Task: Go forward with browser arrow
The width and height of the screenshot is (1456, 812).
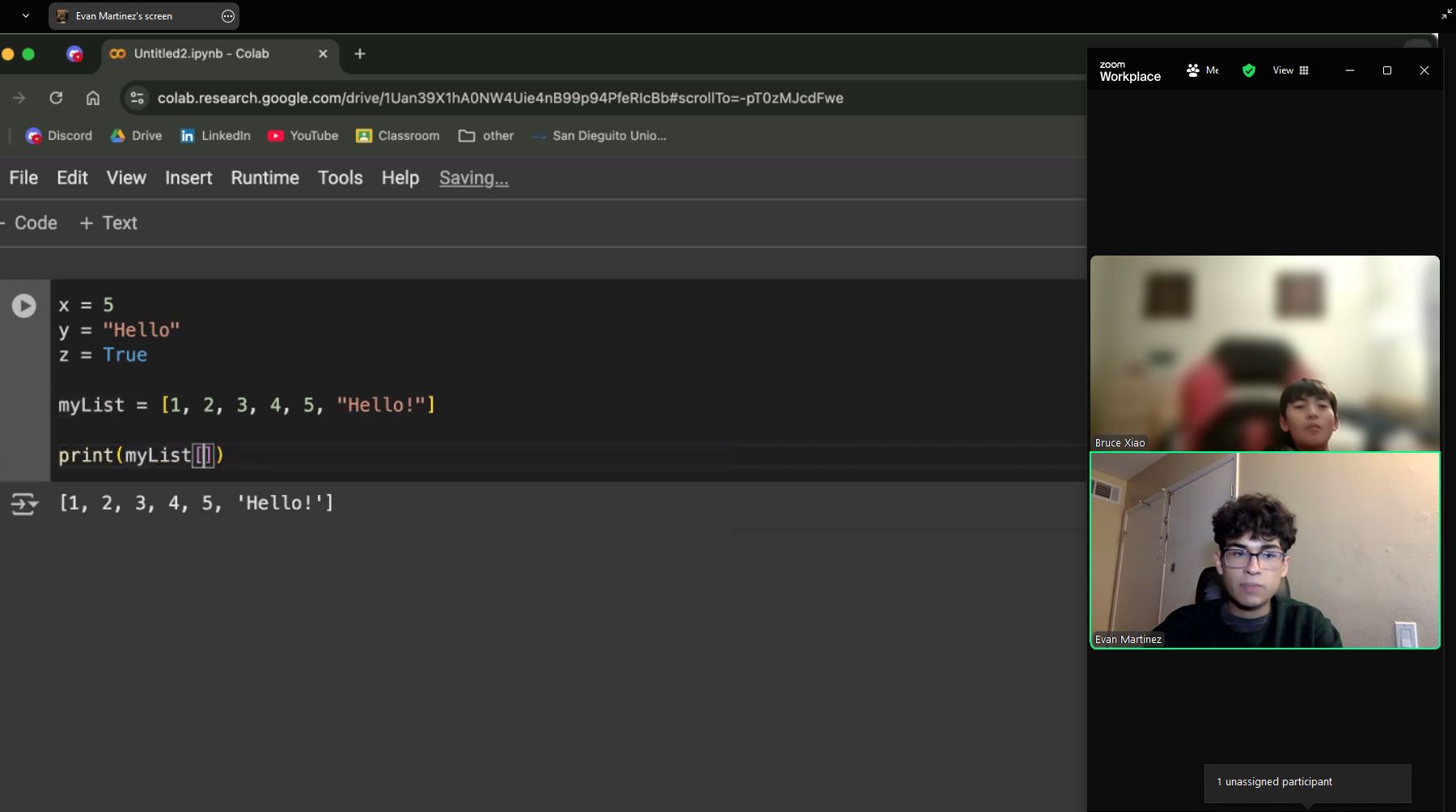Action: pyautogui.click(x=19, y=98)
